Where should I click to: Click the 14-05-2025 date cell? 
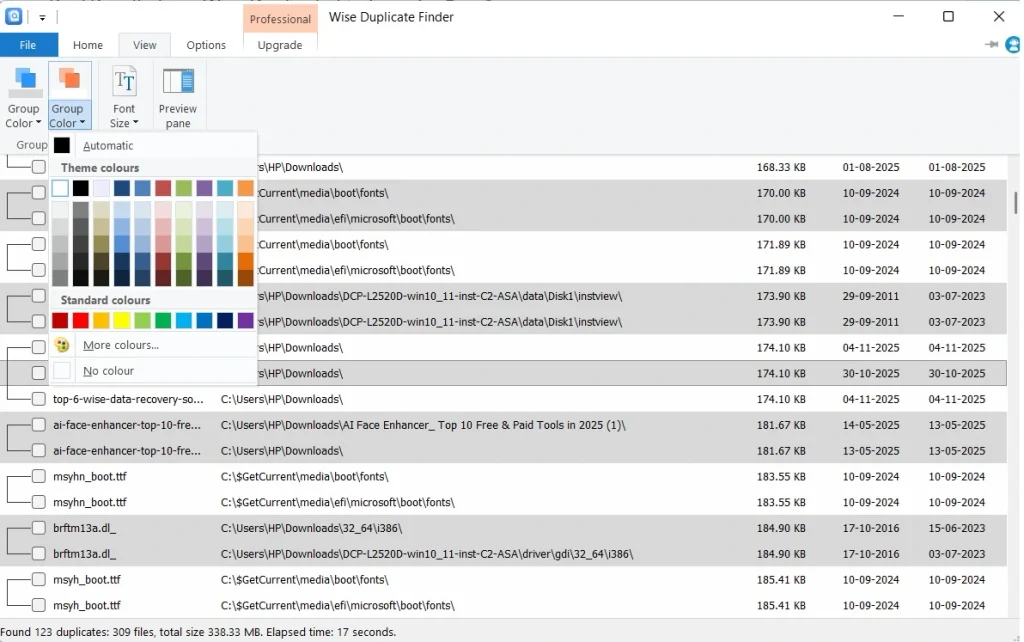(871, 425)
